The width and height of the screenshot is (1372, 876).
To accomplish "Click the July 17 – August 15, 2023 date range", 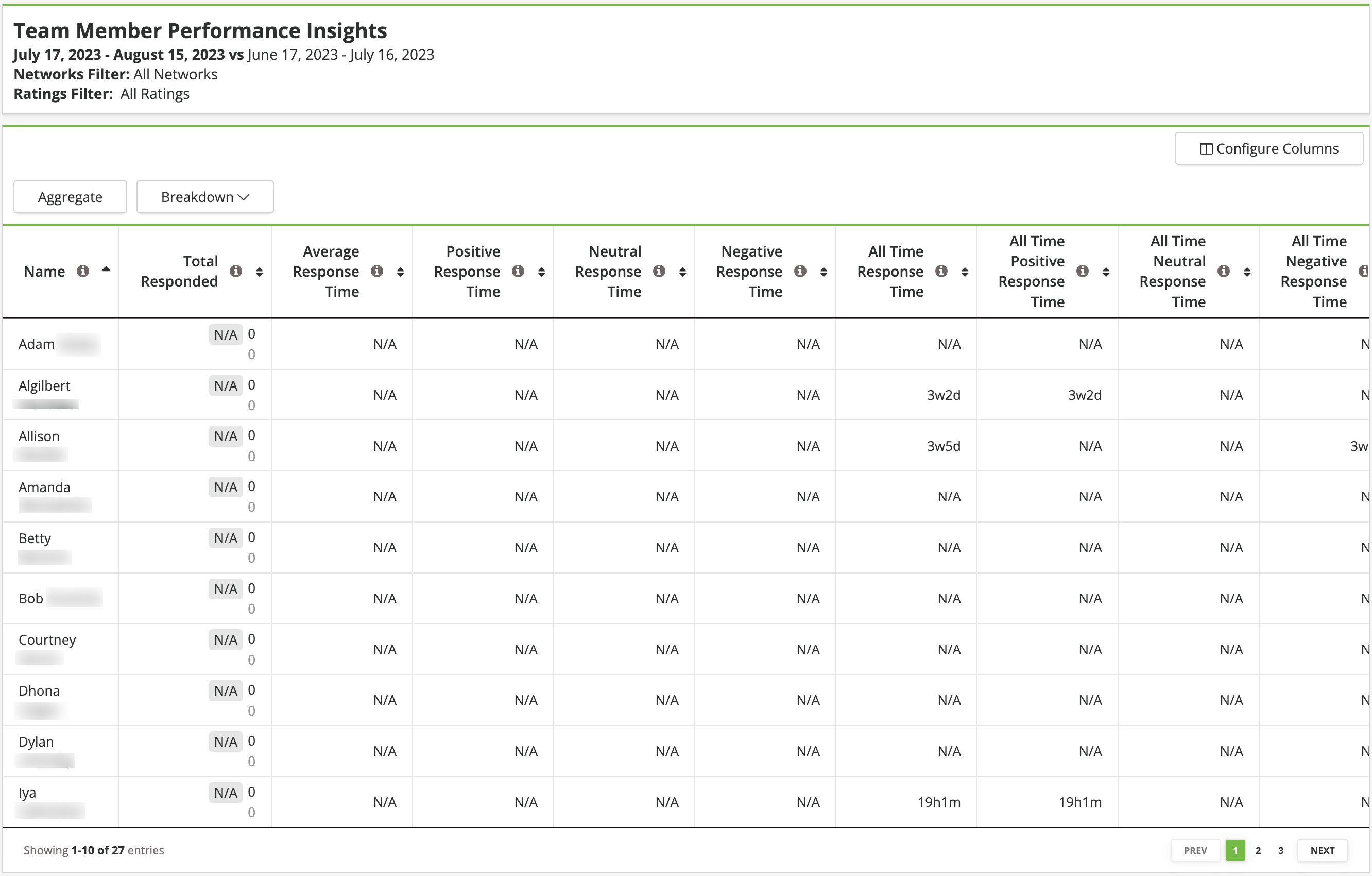I will 119,54.
